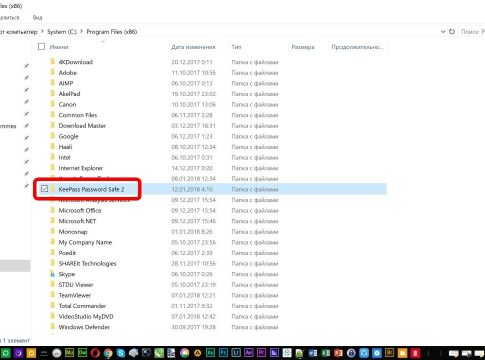Expand the breadcrumb arrow before Program Files (x86)
485x360 pixels.
point(81,32)
